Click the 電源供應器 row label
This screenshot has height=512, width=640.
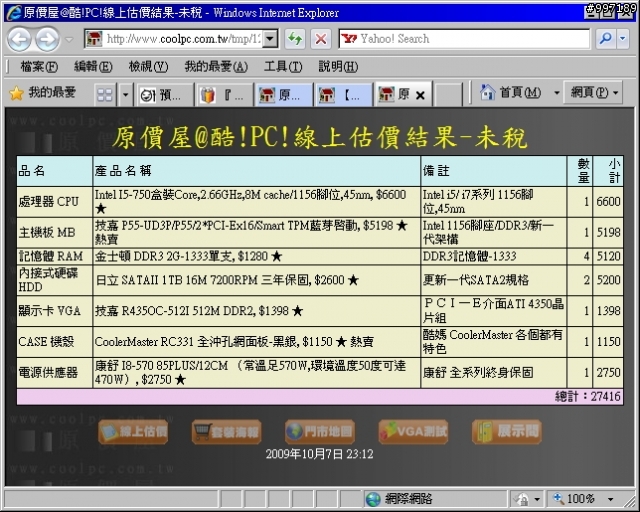54,372
